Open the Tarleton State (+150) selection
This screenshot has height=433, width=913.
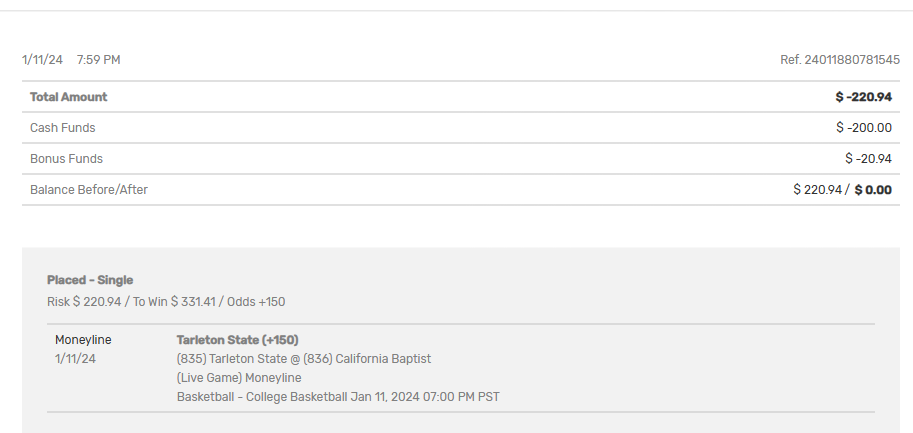pyautogui.click(x=237, y=340)
